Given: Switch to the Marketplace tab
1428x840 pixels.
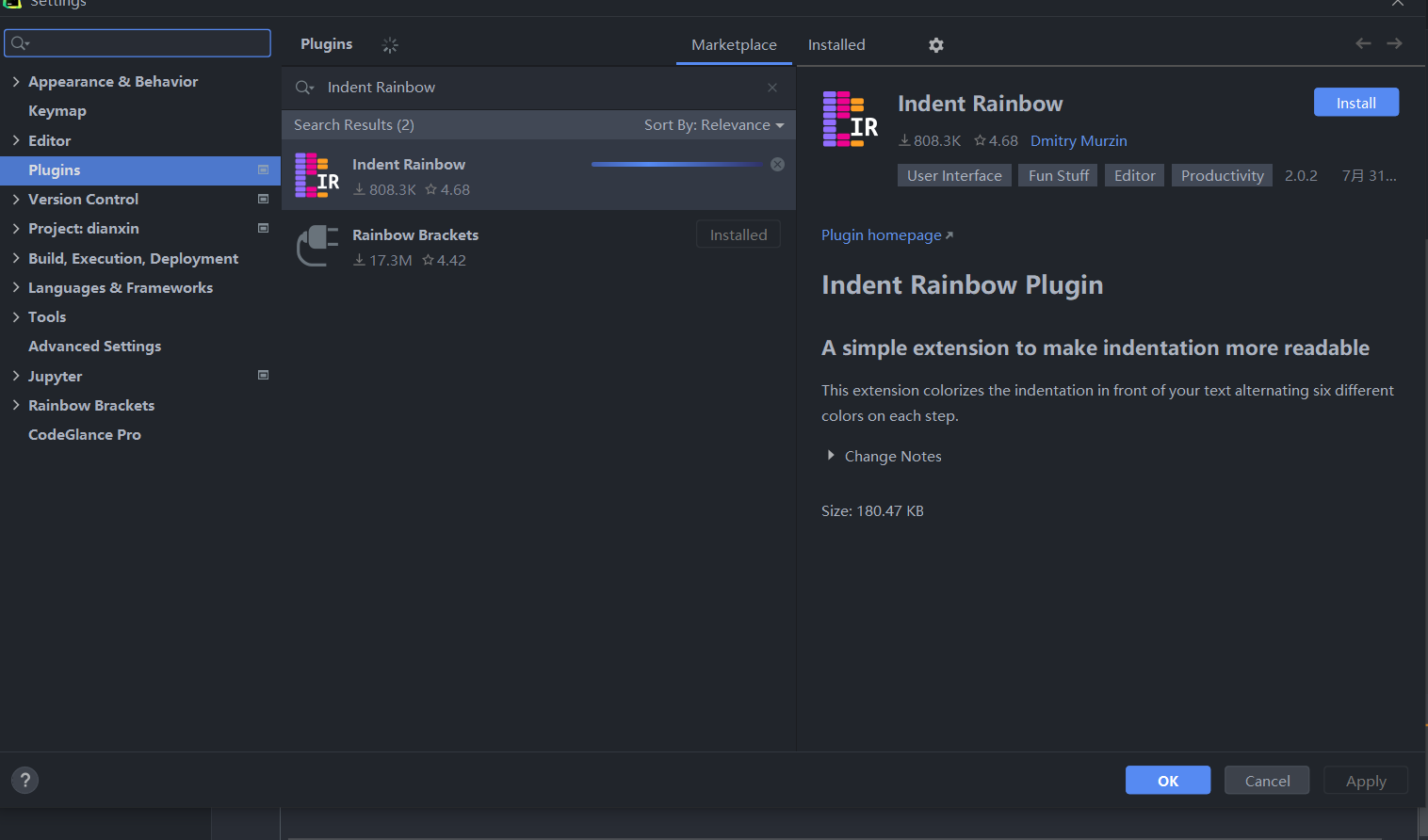Looking at the screenshot, I should [x=734, y=45].
